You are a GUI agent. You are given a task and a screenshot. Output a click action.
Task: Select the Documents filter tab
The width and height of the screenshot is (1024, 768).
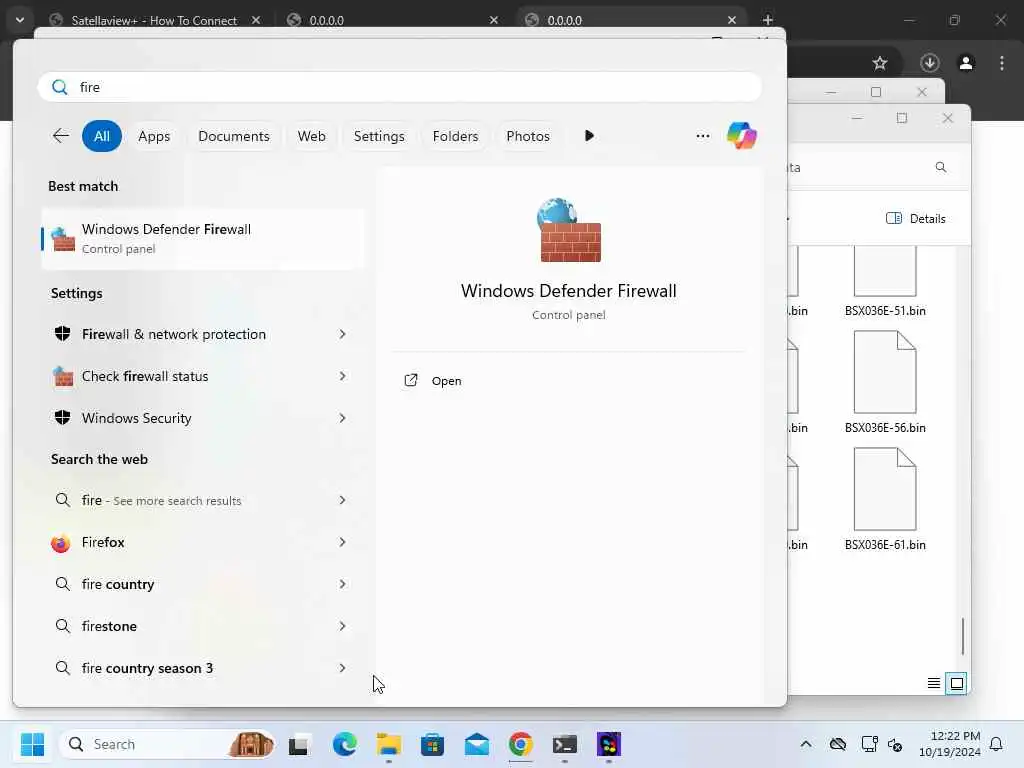[x=234, y=136]
